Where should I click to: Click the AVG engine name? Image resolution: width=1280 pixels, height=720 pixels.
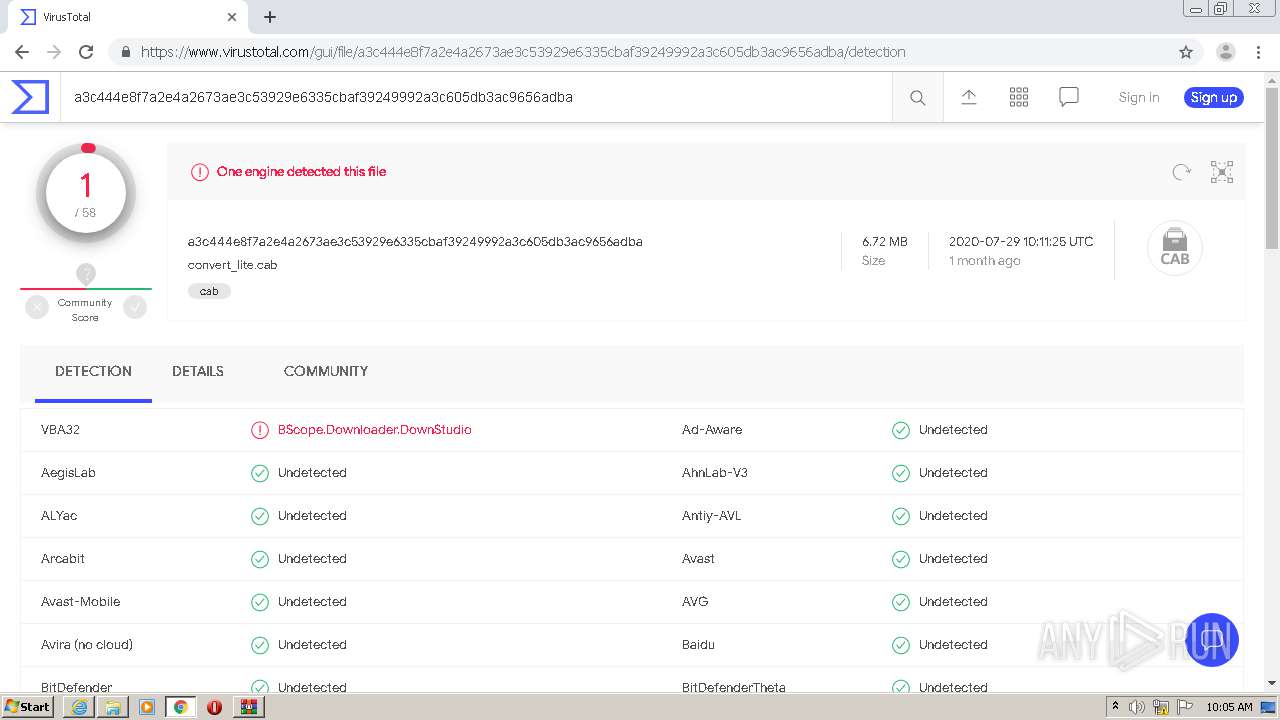(x=695, y=602)
